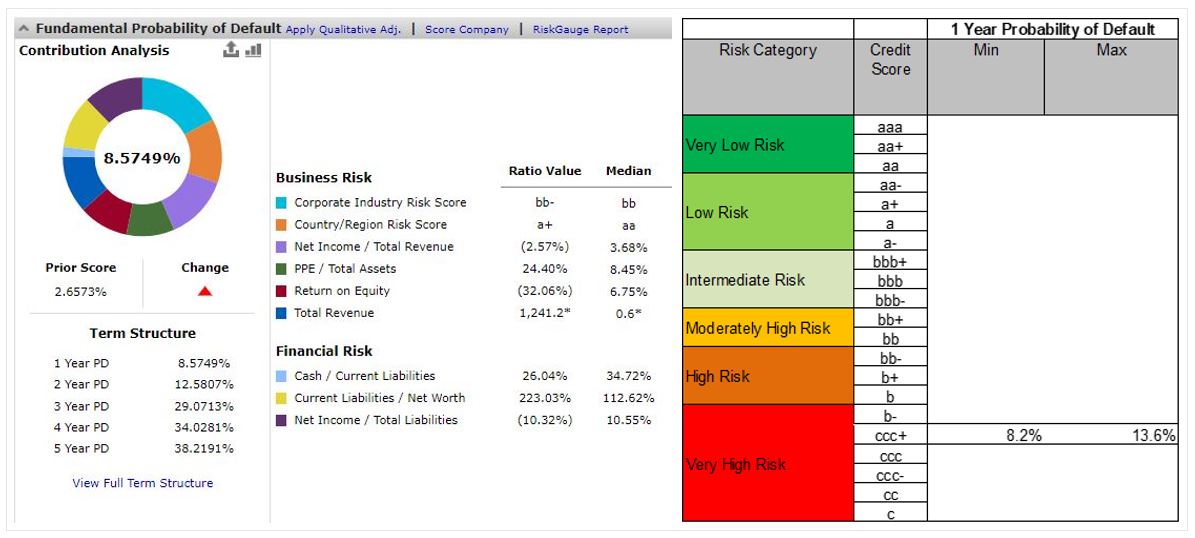
Task: Click the red Change up-arrow indicator
Action: click(205, 291)
